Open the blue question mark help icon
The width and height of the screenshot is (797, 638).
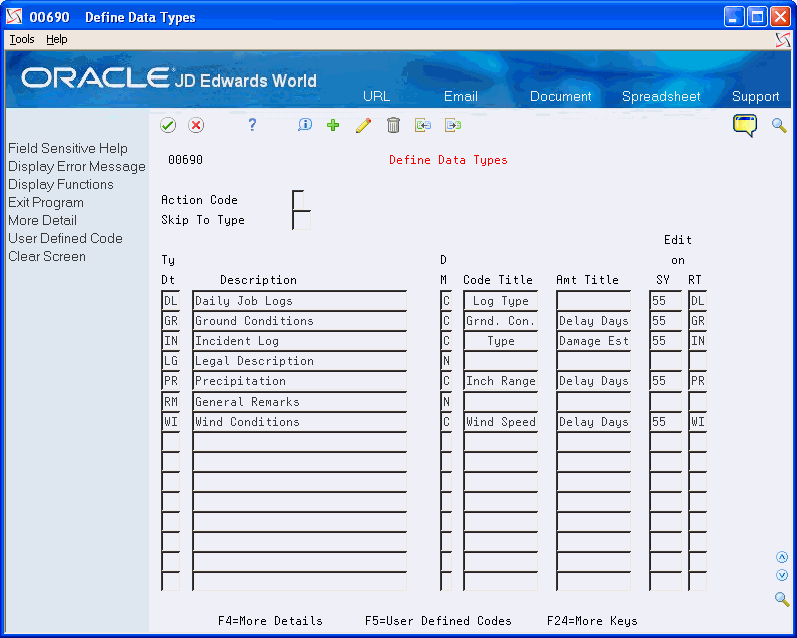(252, 125)
